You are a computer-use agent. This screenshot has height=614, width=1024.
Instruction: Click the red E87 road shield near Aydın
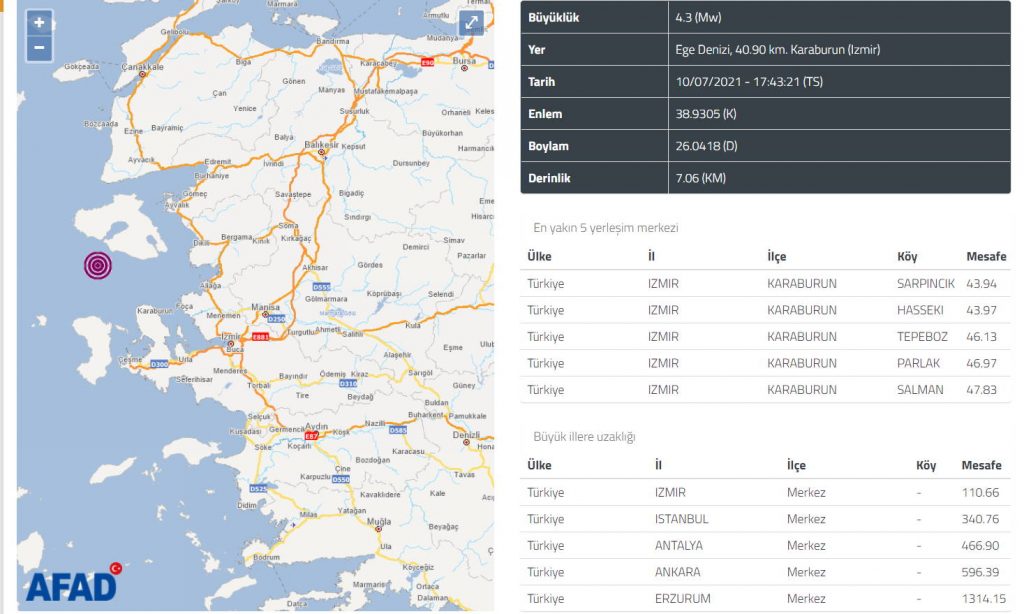311,436
